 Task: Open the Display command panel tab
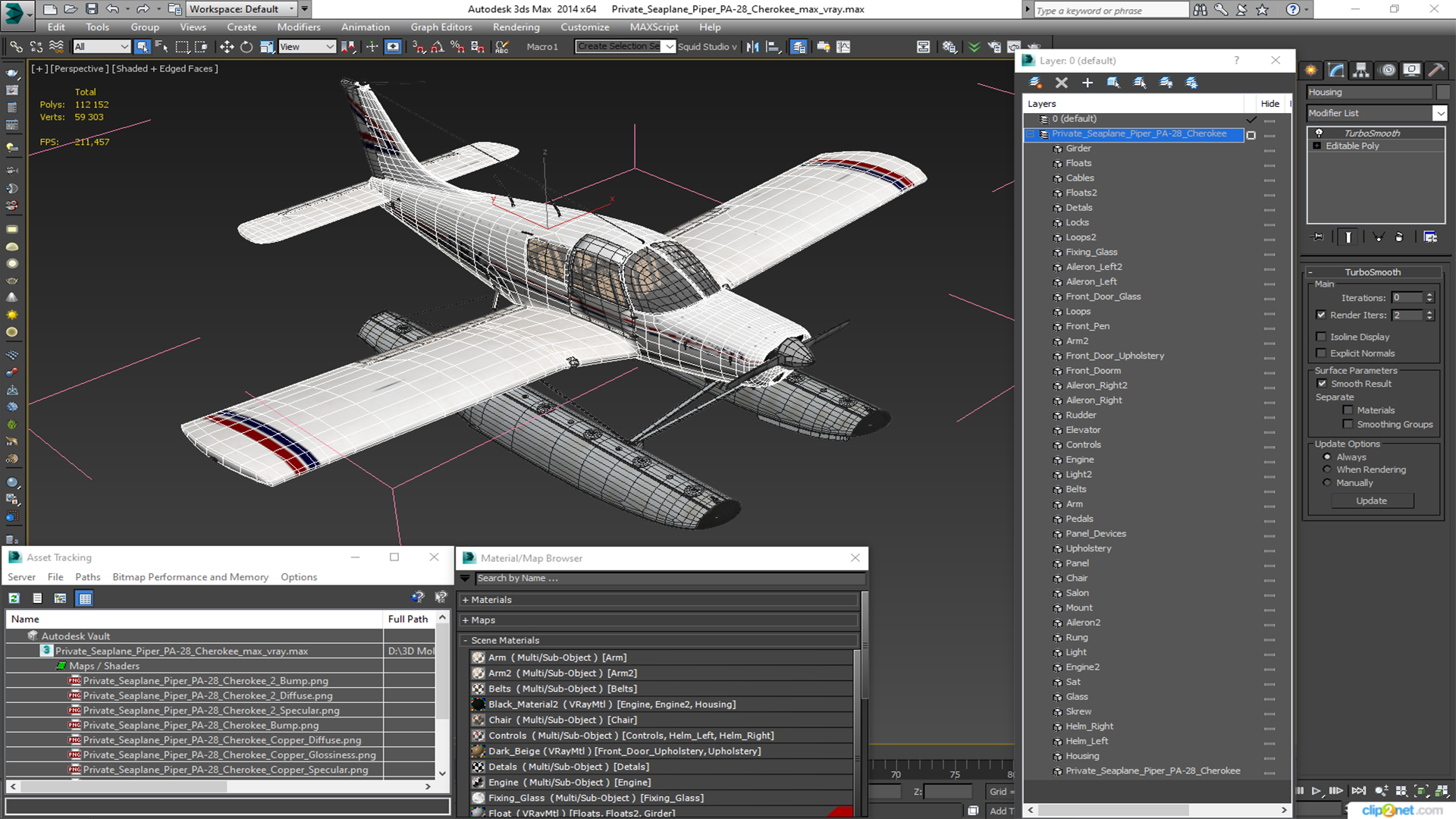1411,71
